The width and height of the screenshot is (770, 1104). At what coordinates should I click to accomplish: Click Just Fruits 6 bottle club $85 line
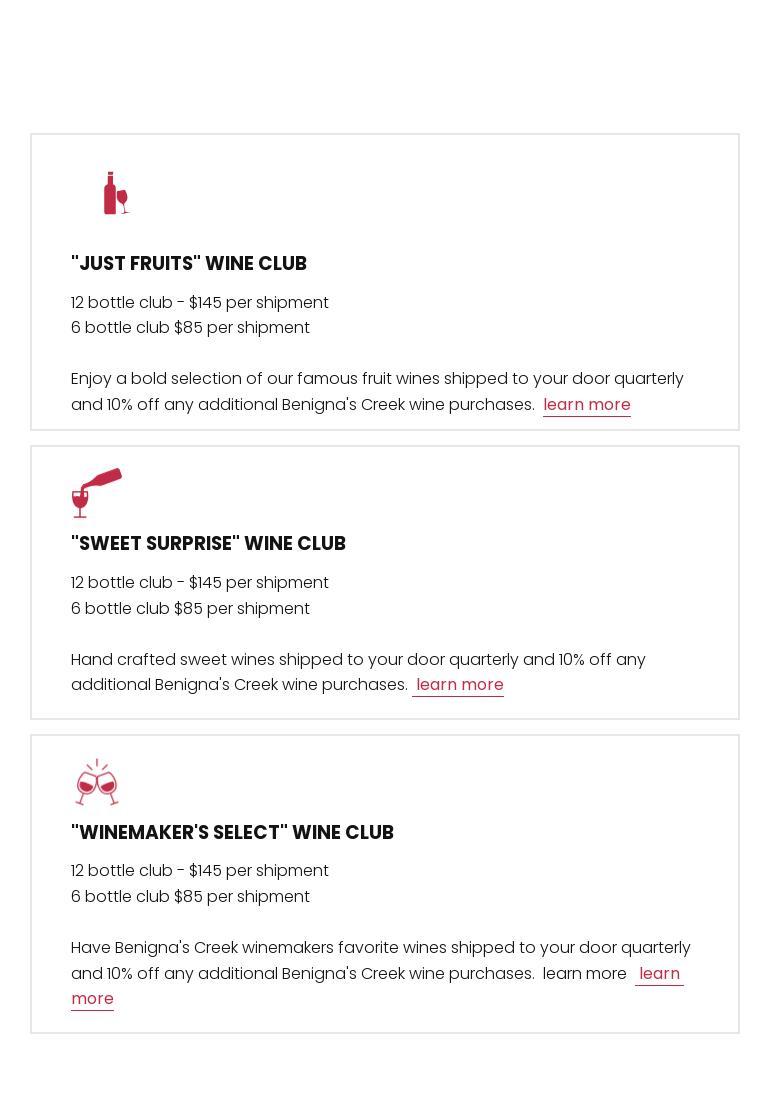click(x=190, y=328)
